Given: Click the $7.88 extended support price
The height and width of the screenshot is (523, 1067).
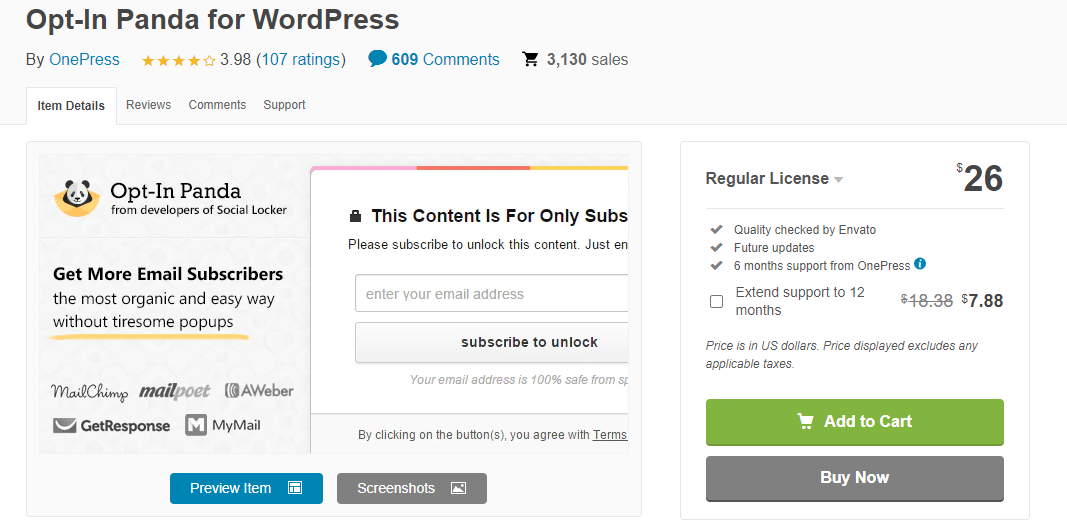Looking at the screenshot, I should tap(983, 301).
